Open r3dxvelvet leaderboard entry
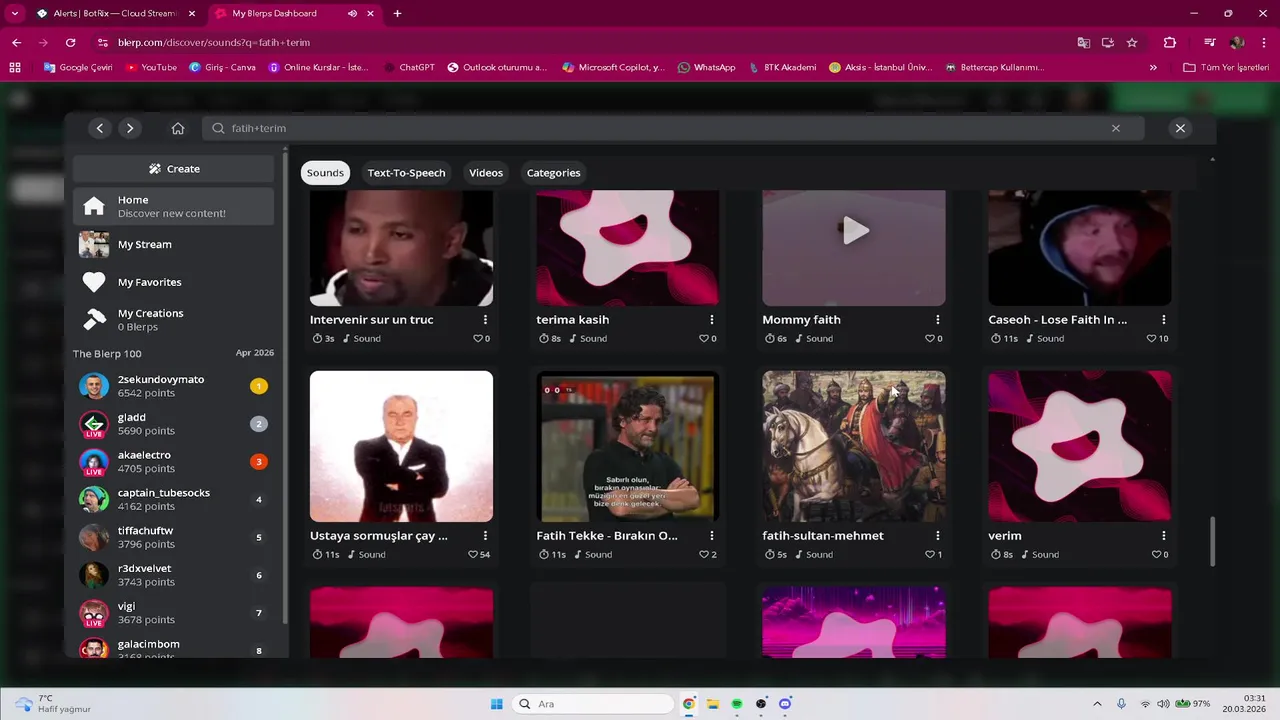Screen dimensions: 1280x720 pyautogui.click(x=174, y=575)
